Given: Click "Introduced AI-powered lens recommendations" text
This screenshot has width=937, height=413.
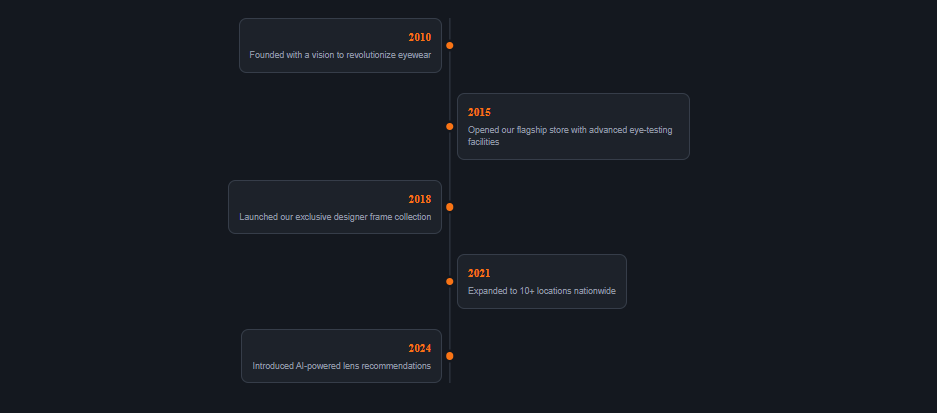Looking at the screenshot, I should tap(341, 366).
